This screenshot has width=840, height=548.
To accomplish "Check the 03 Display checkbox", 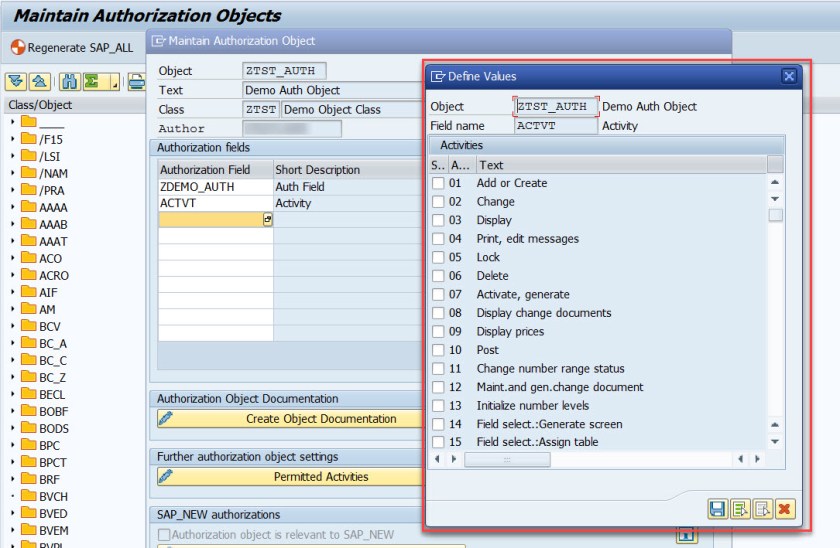I will pos(438,220).
